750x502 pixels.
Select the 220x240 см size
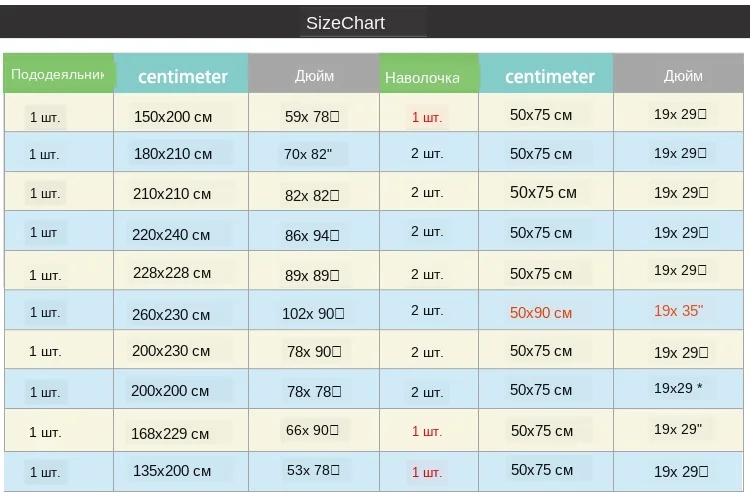pyautogui.click(x=171, y=235)
